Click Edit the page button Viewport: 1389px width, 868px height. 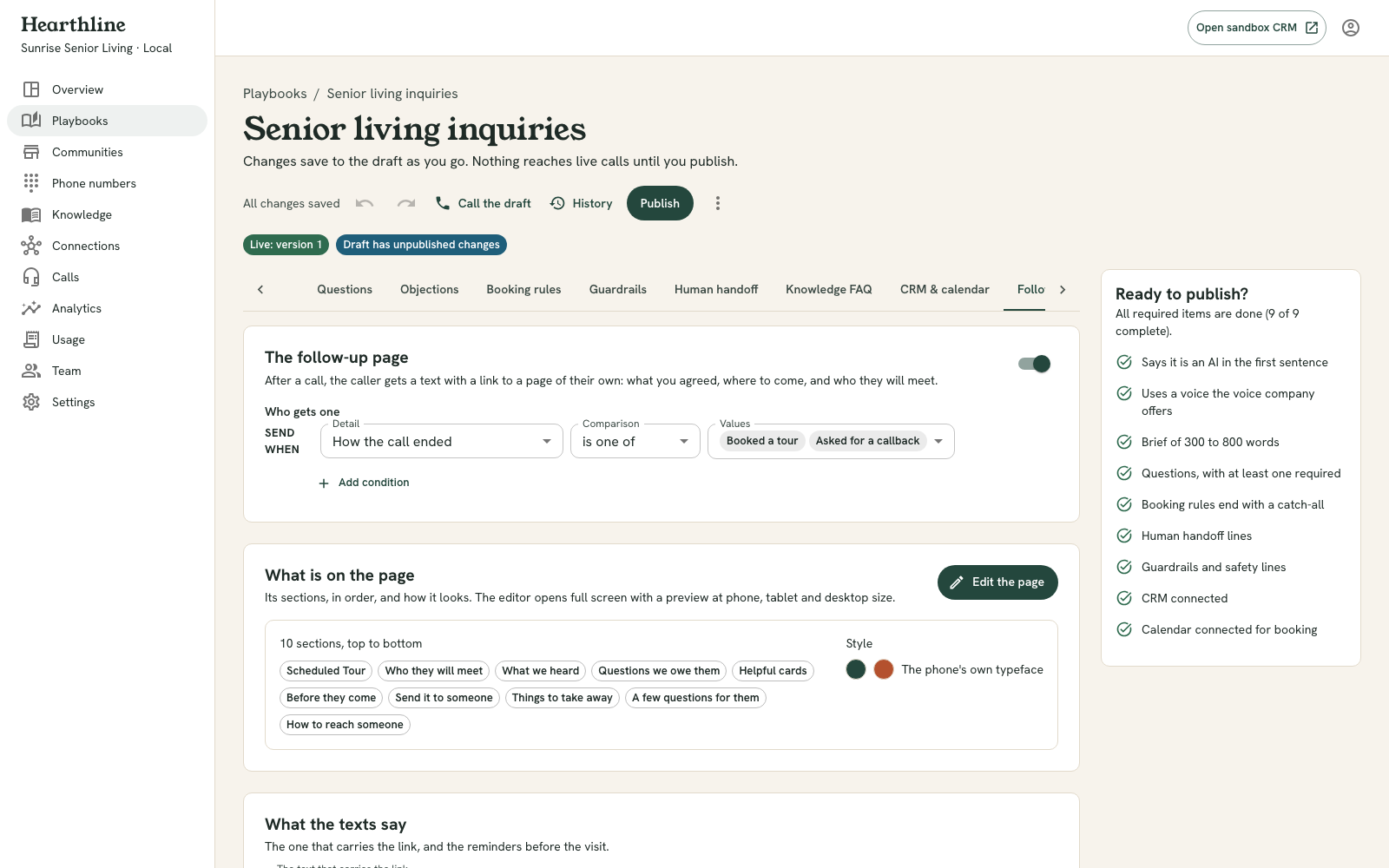click(997, 582)
